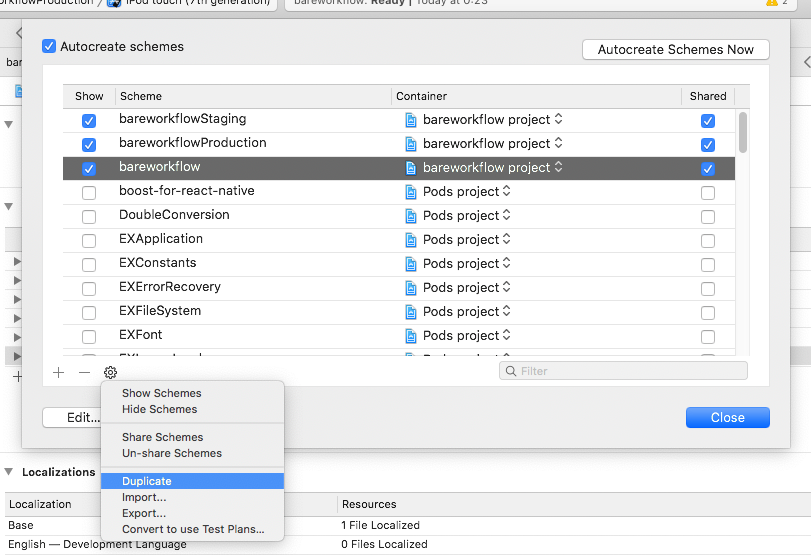This screenshot has height=555, width=811.
Task: Click the warning icon in Xcode toolbar
Action: click(x=772, y=3)
